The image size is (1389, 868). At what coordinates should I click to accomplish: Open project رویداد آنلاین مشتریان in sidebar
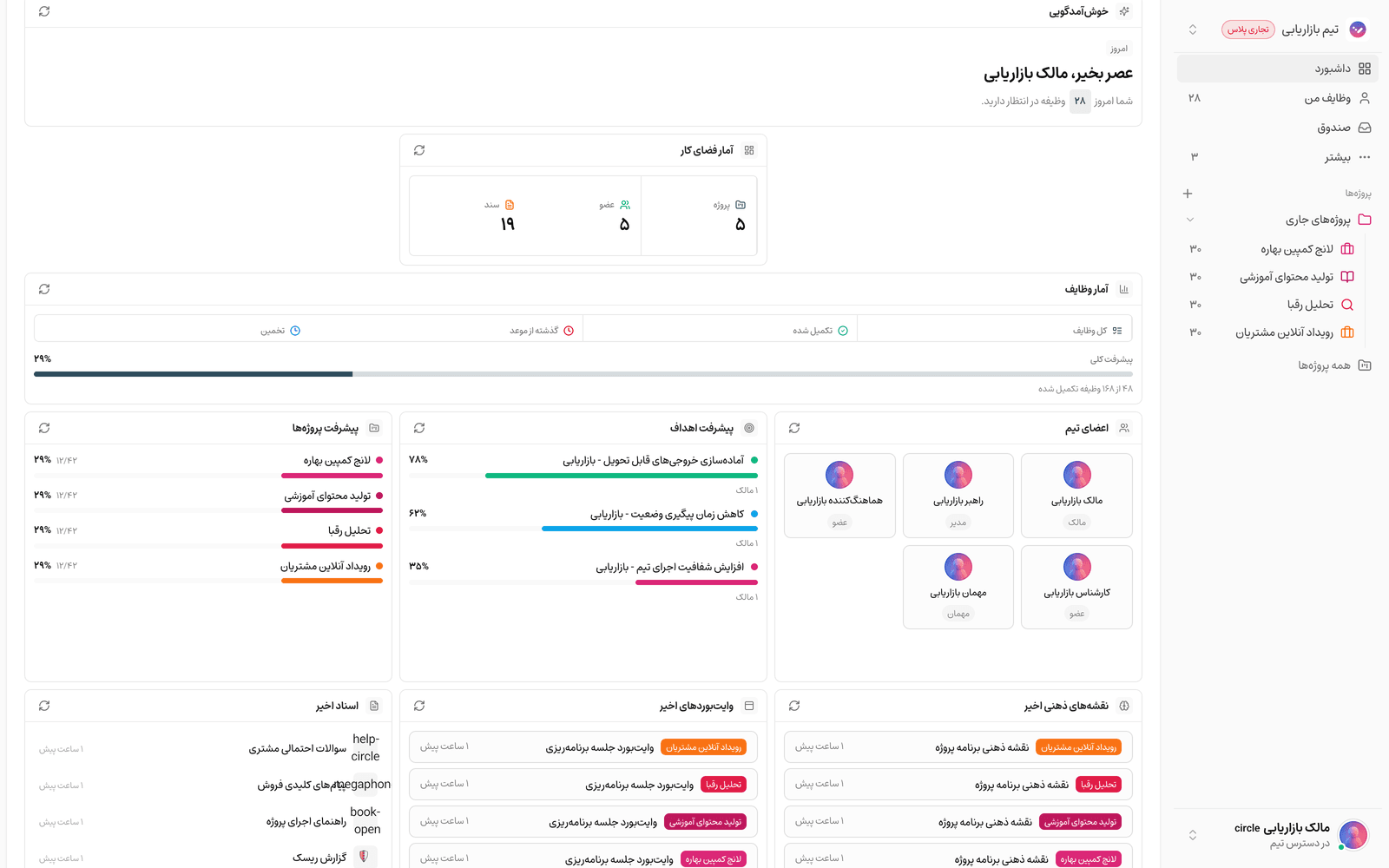coord(1271,332)
